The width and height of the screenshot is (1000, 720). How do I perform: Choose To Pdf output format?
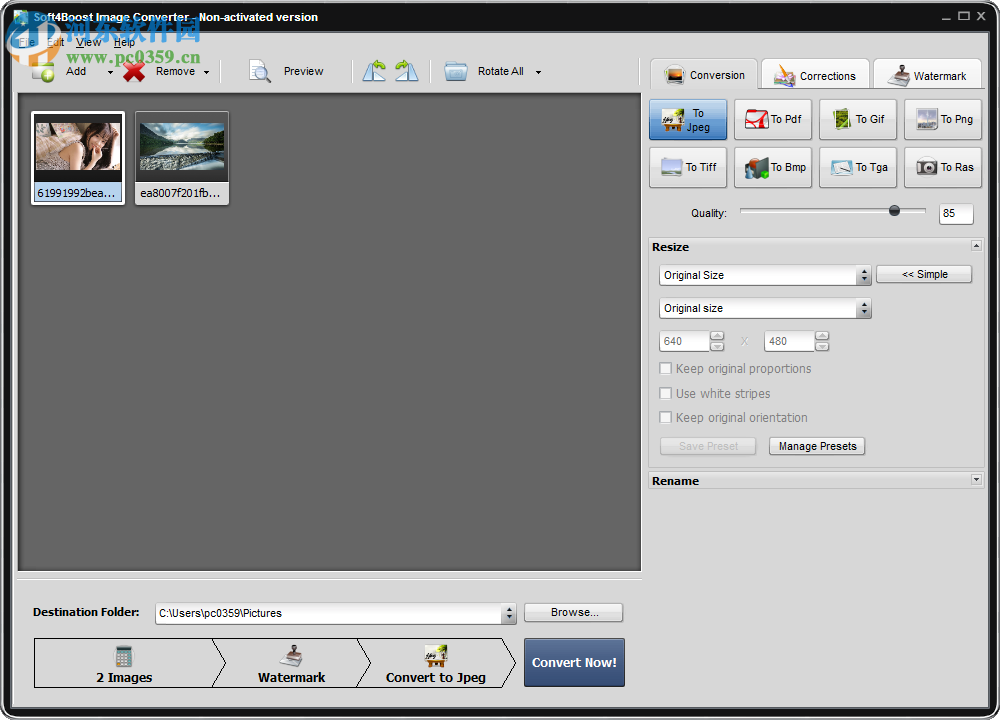point(772,119)
